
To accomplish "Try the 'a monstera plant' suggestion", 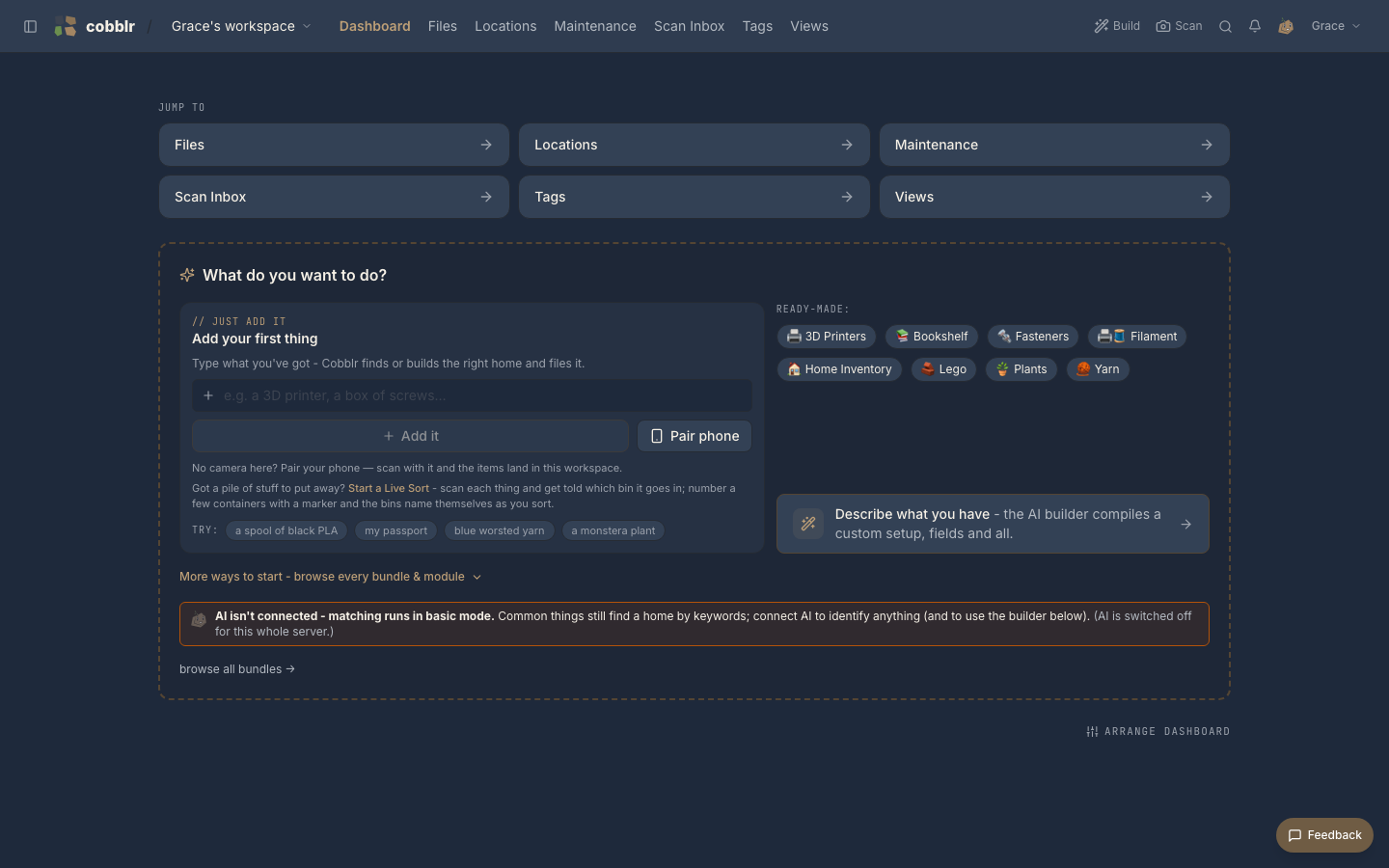I will click(613, 530).
